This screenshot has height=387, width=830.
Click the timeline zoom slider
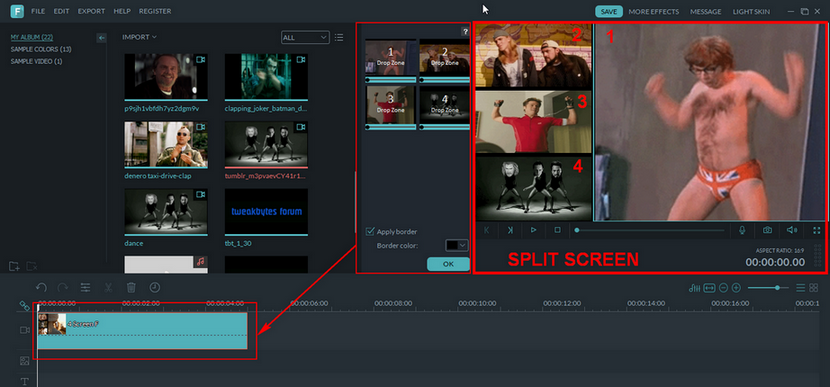(x=769, y=288)
